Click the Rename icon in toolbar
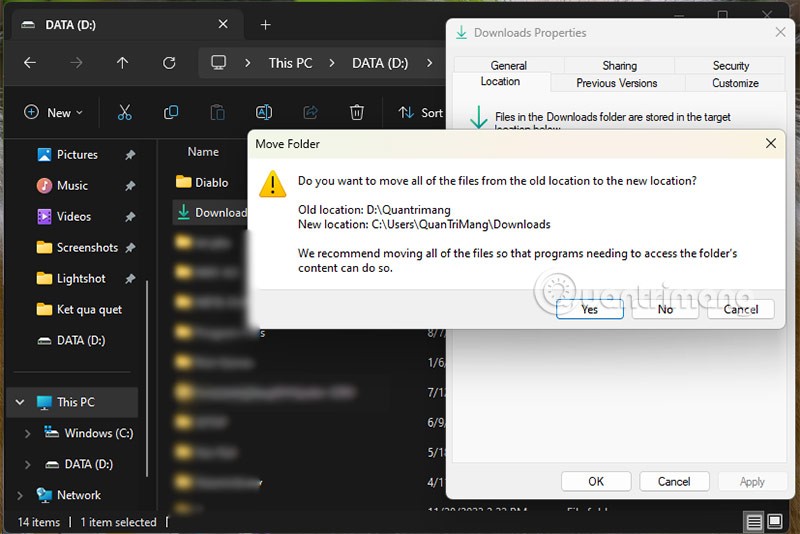800x534 pixels. tap(264, 113)
